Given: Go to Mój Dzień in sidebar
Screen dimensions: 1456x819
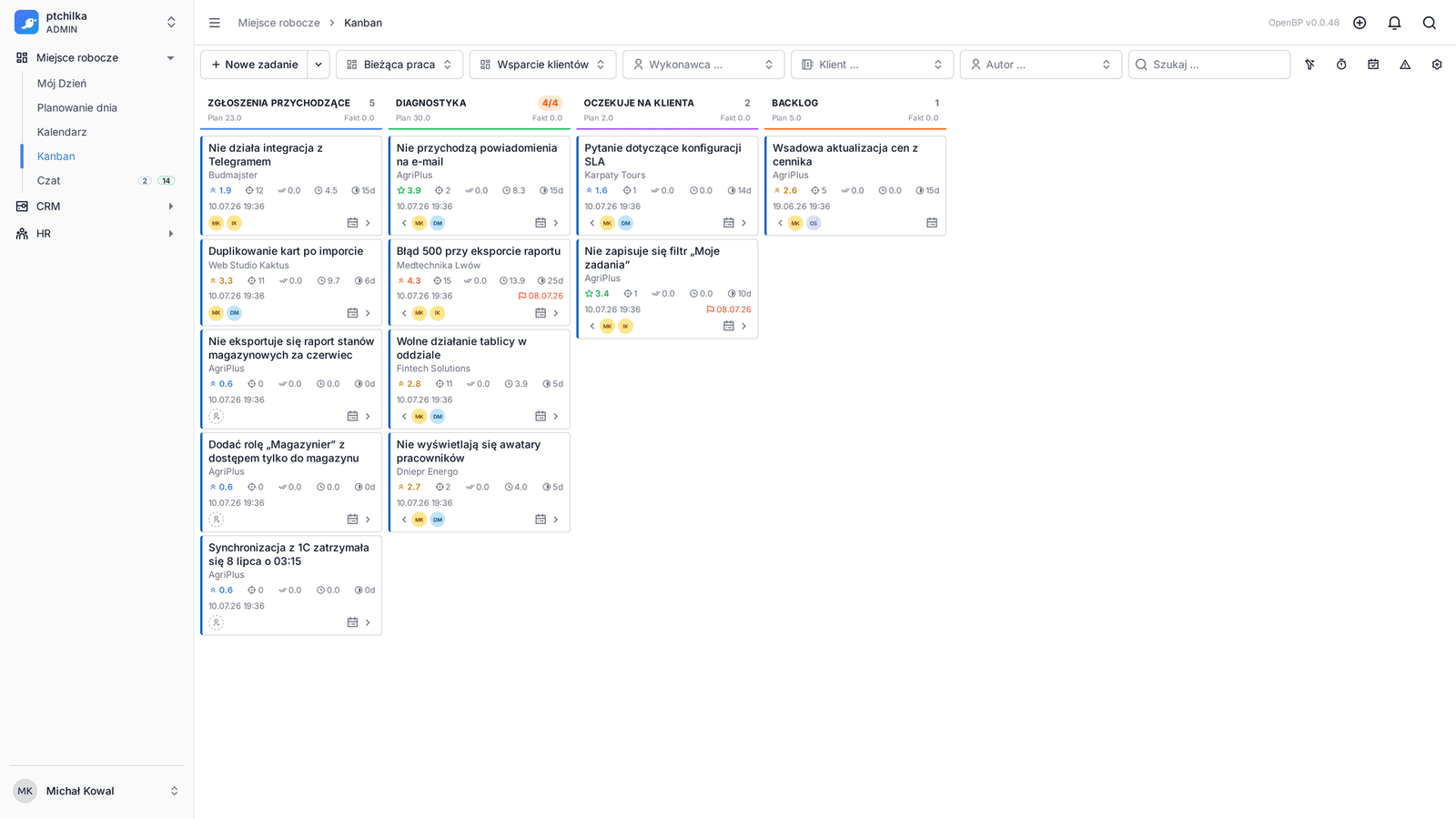Looking at the screenshot, I should point(62,84).
